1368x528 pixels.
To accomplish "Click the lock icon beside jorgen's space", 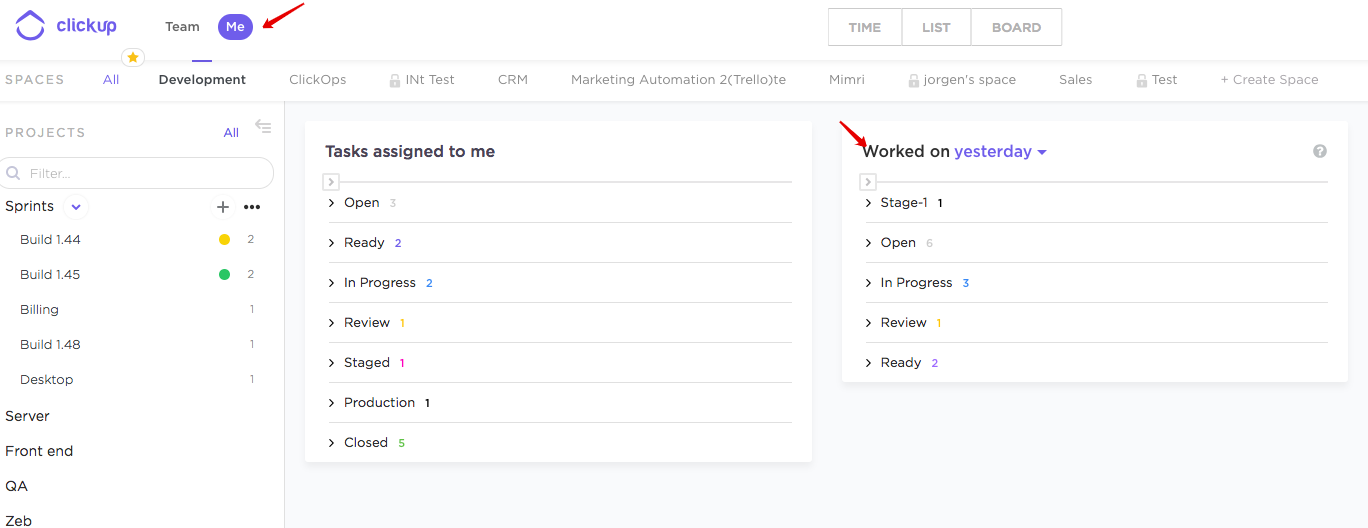I will tap(914, 80).
